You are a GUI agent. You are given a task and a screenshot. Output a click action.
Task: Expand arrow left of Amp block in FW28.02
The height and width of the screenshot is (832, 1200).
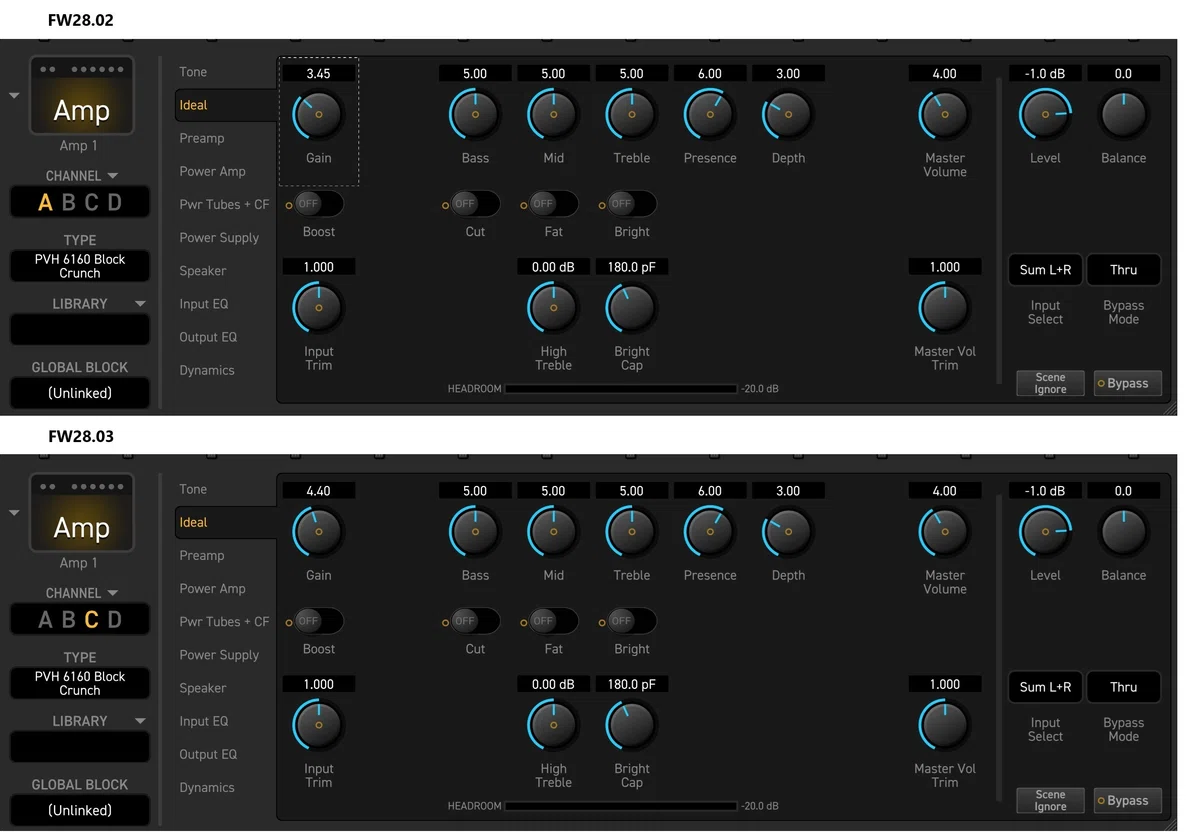pos(14,96)
